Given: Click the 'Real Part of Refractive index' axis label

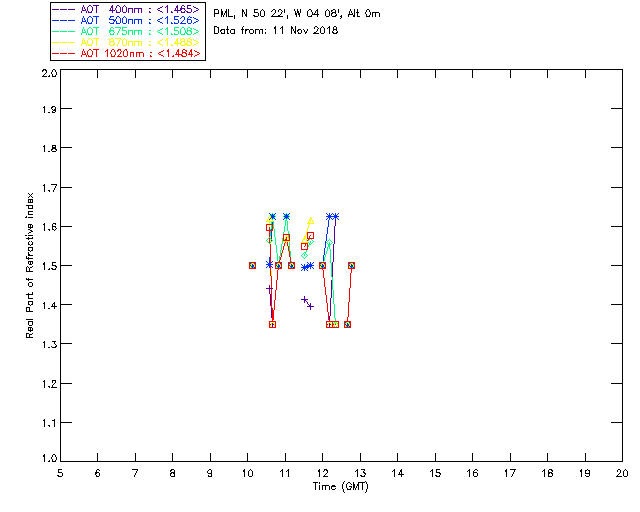Looking at the screenshot, I should (x=29, y=265).
